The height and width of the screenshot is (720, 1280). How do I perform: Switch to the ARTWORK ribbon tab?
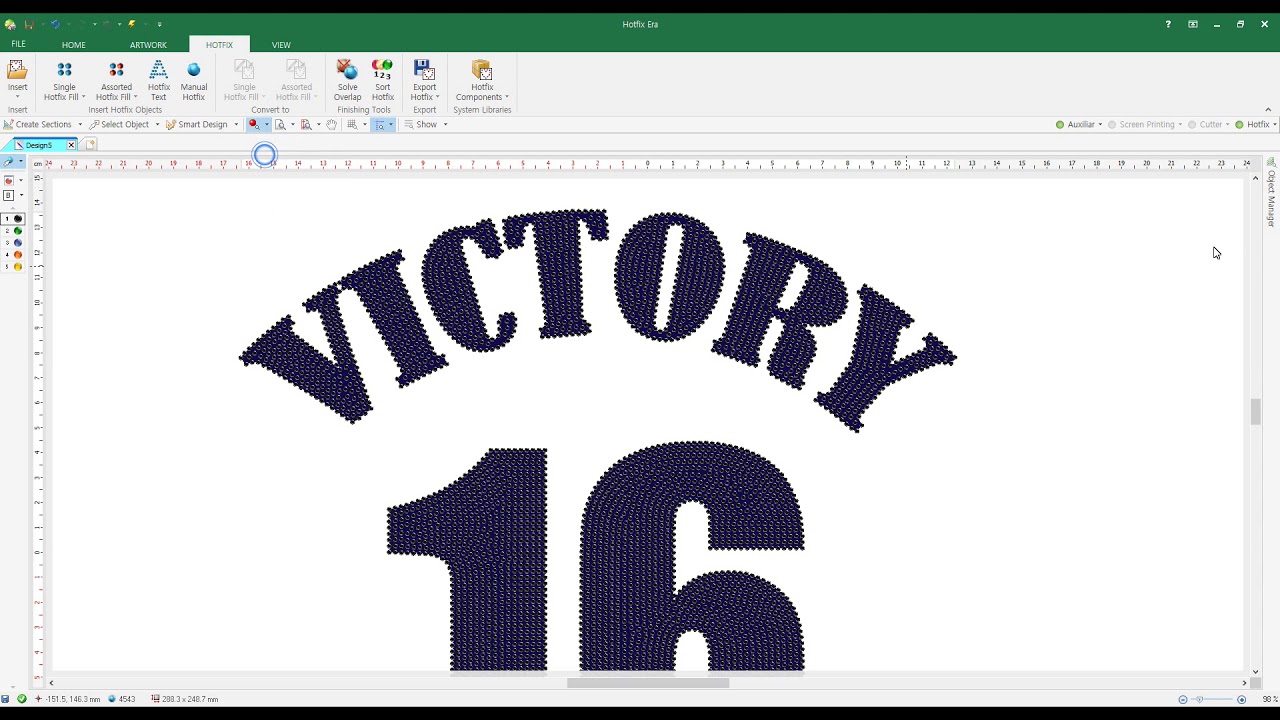click(148, 45)
